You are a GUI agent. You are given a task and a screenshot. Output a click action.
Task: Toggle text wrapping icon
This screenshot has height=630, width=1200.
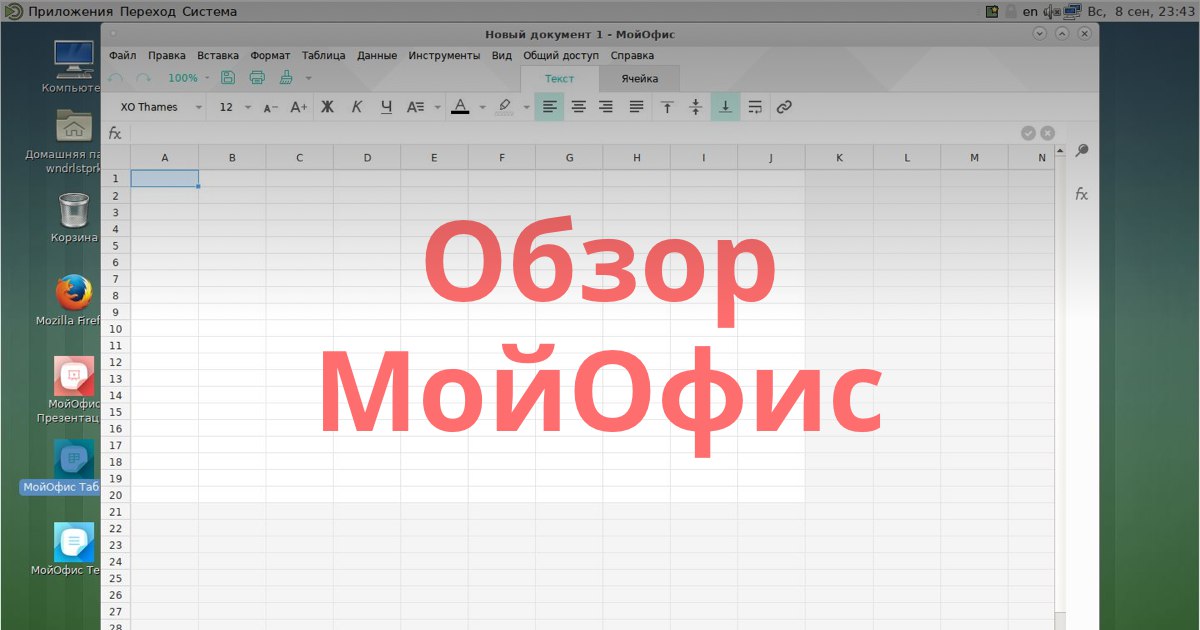[755, 107]
